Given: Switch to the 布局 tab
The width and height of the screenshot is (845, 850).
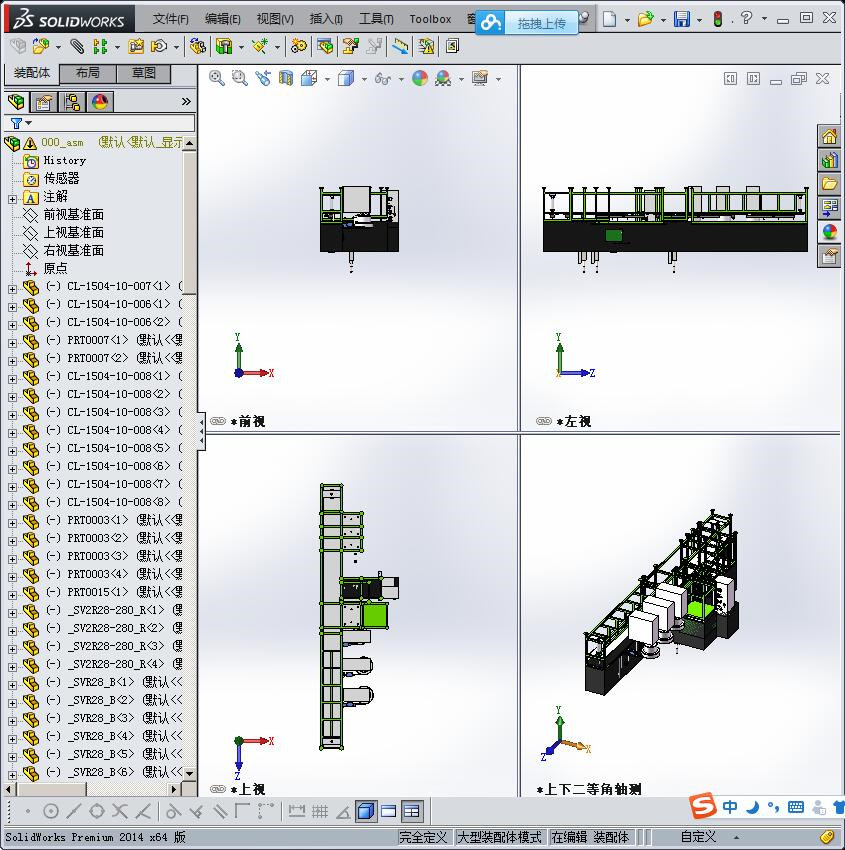Looking at the screenshot, I should coord(87,73).
